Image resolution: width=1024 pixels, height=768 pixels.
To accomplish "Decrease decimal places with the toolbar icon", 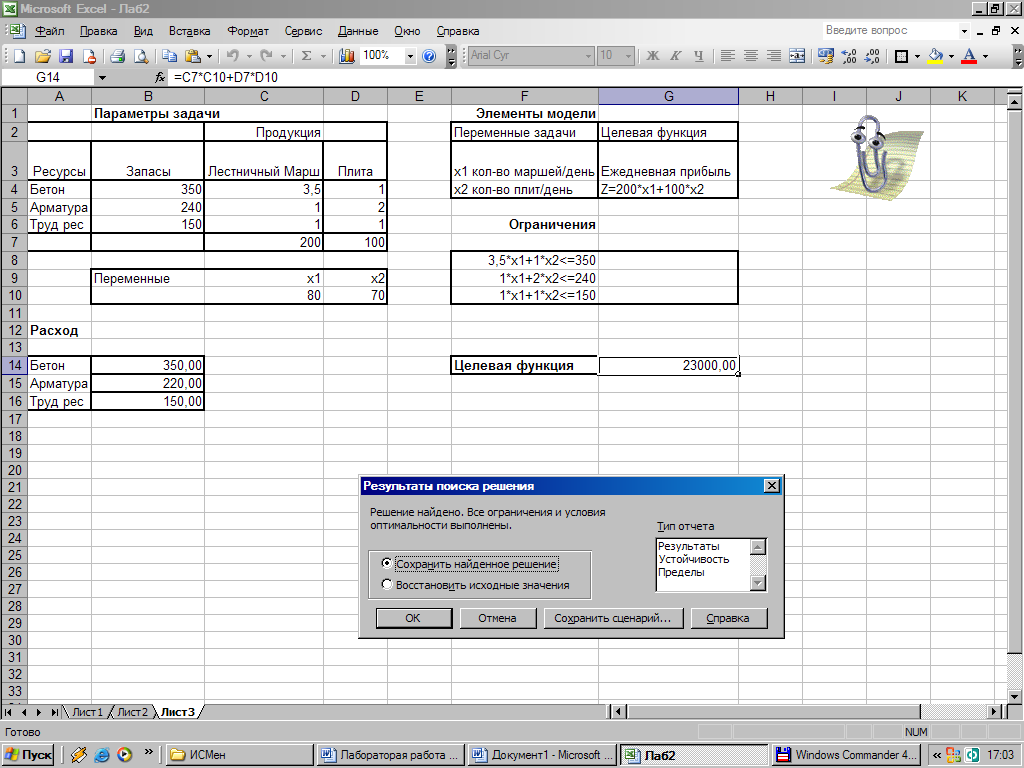I will (872, 56).
